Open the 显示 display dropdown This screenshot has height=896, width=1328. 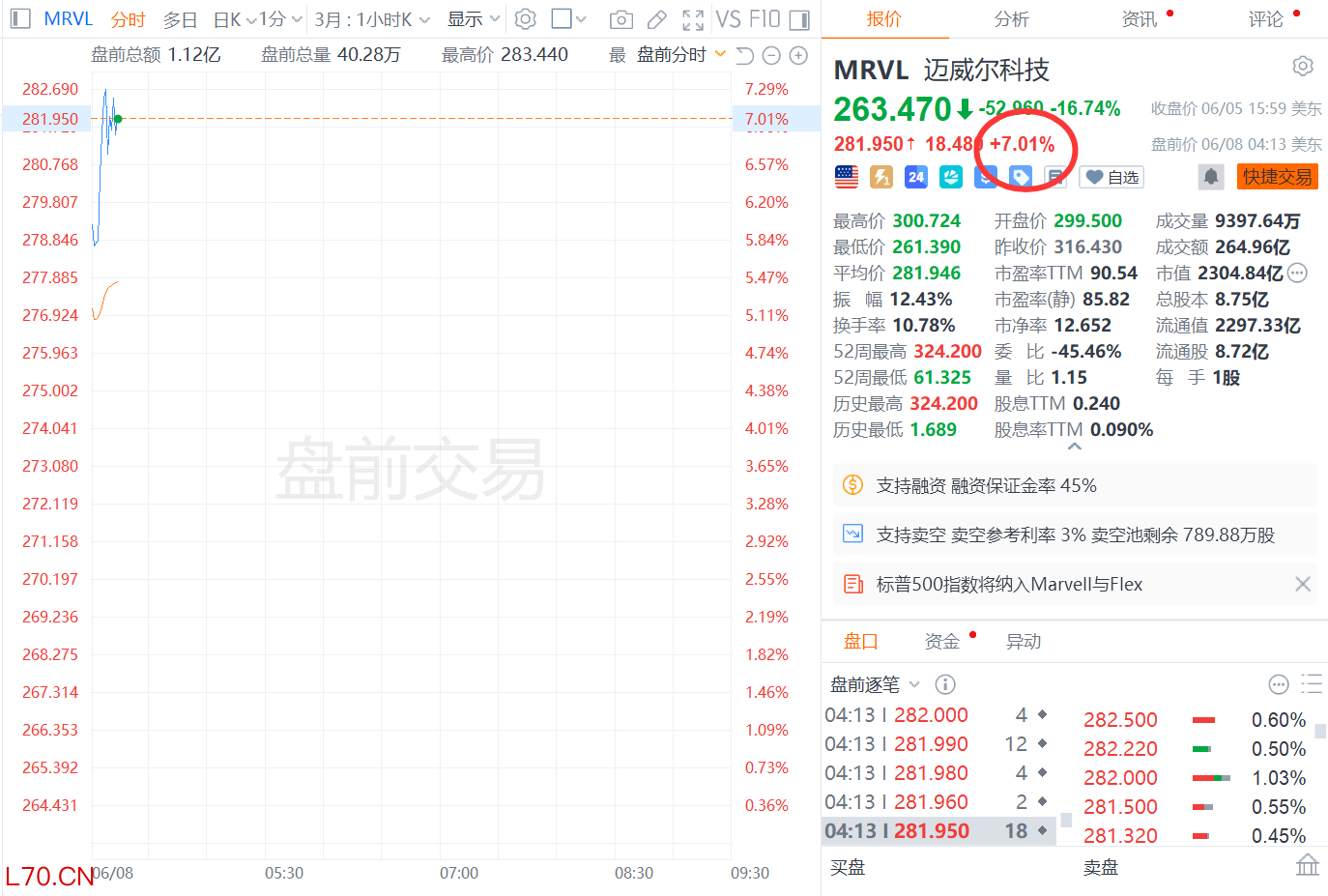tap(474, 19)
